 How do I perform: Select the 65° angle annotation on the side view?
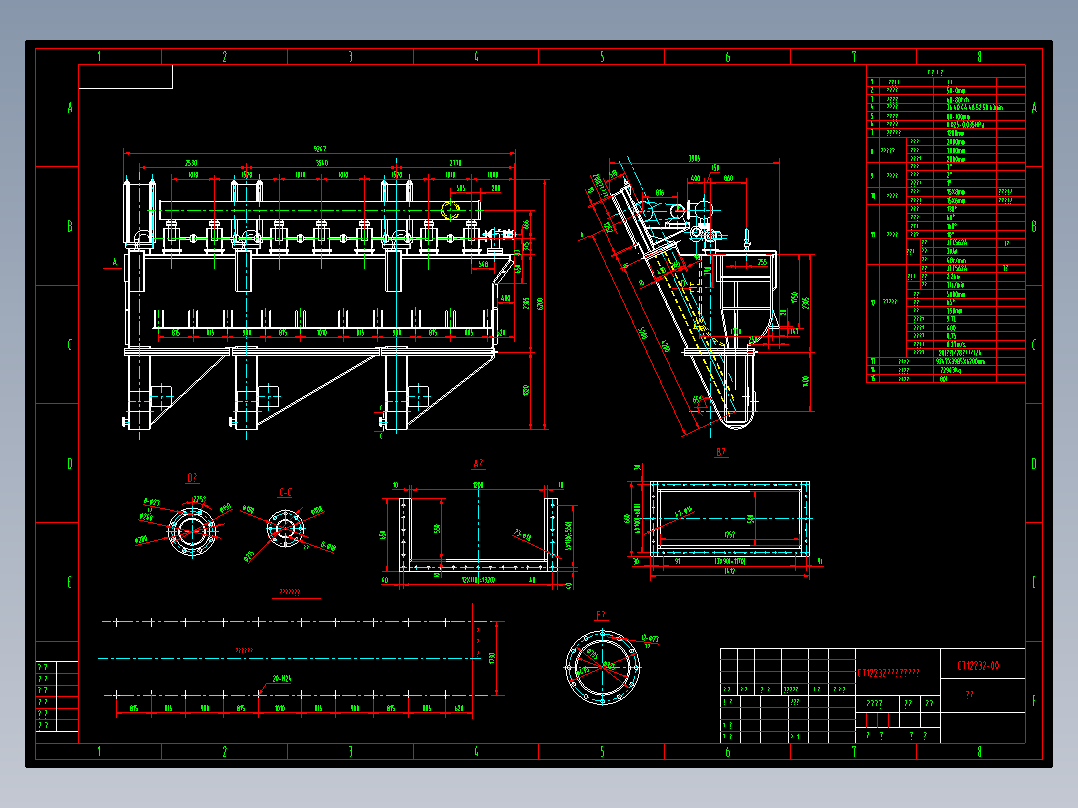coord(696,399)
